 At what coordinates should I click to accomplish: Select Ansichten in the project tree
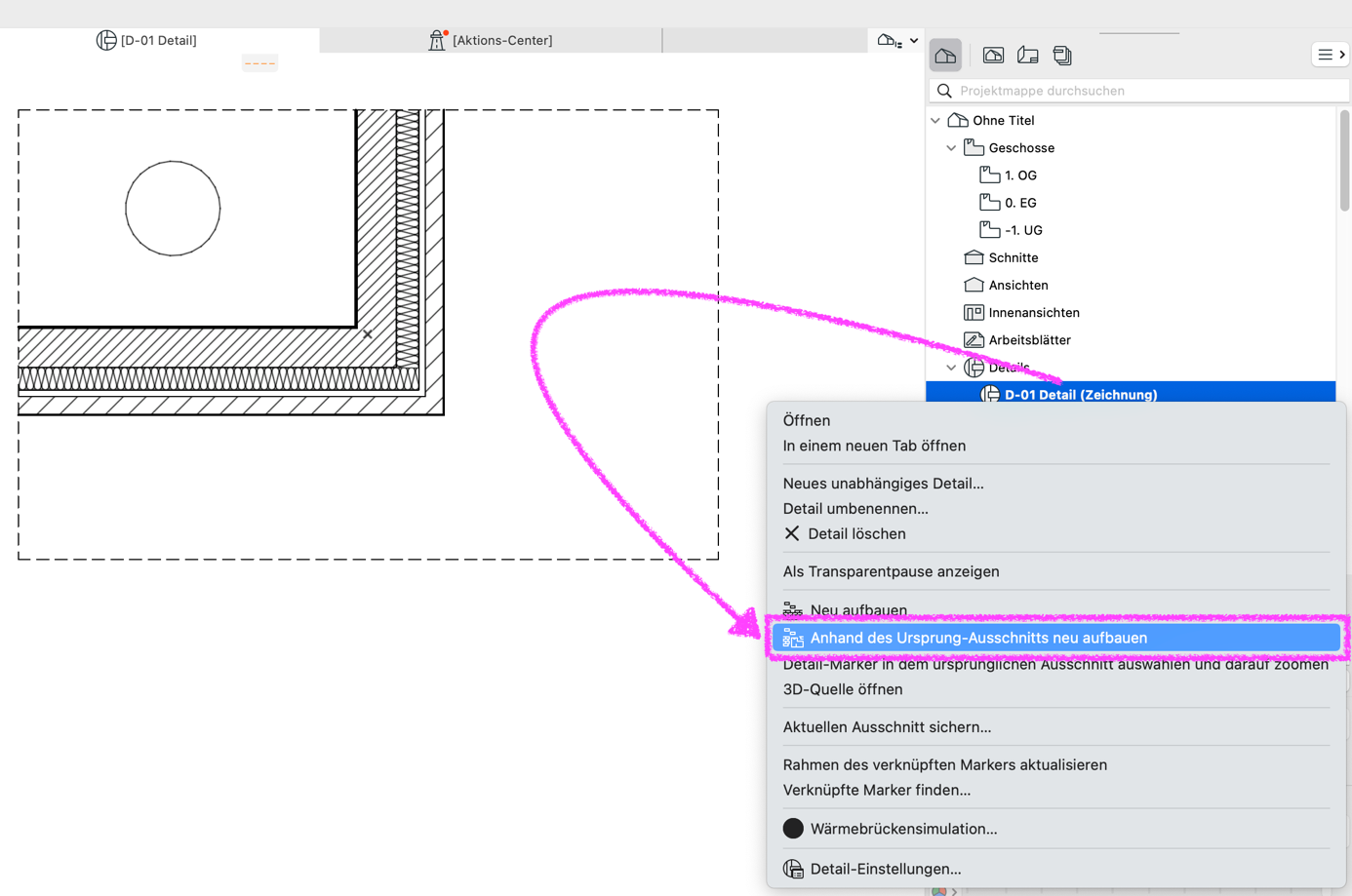[x=1018, y=285]
